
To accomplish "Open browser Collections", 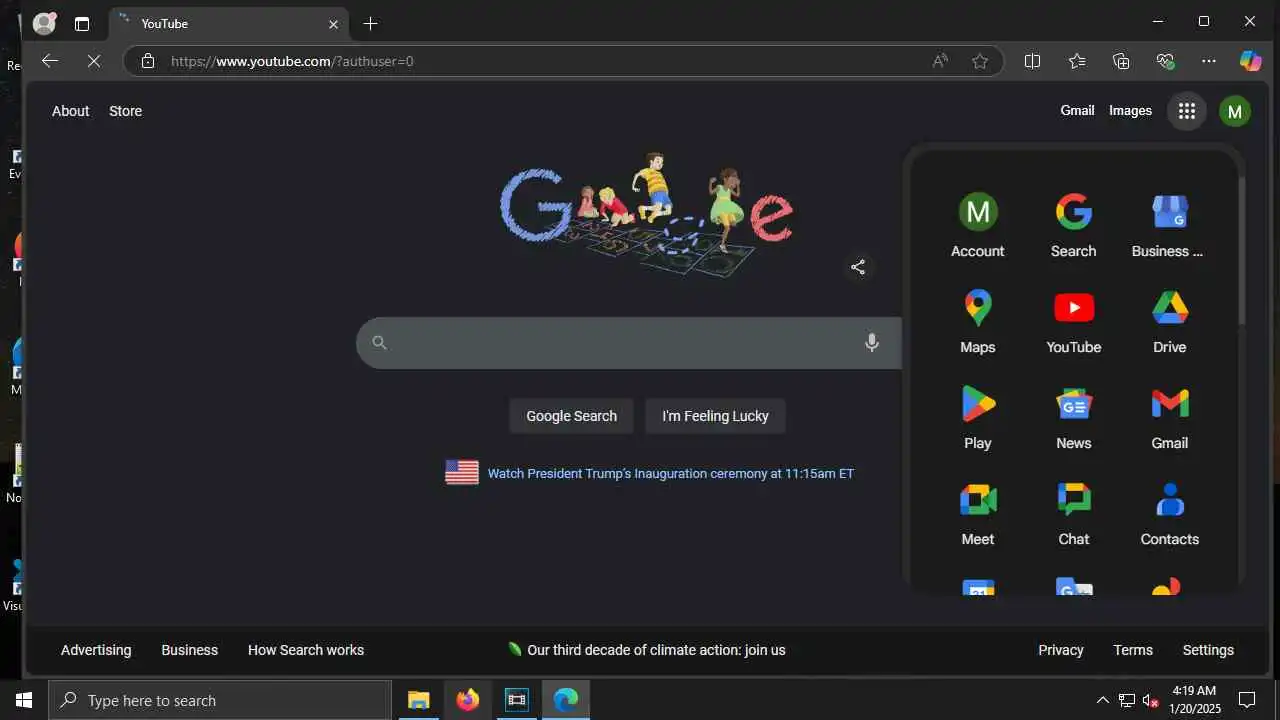I will tap(1121, 61).
